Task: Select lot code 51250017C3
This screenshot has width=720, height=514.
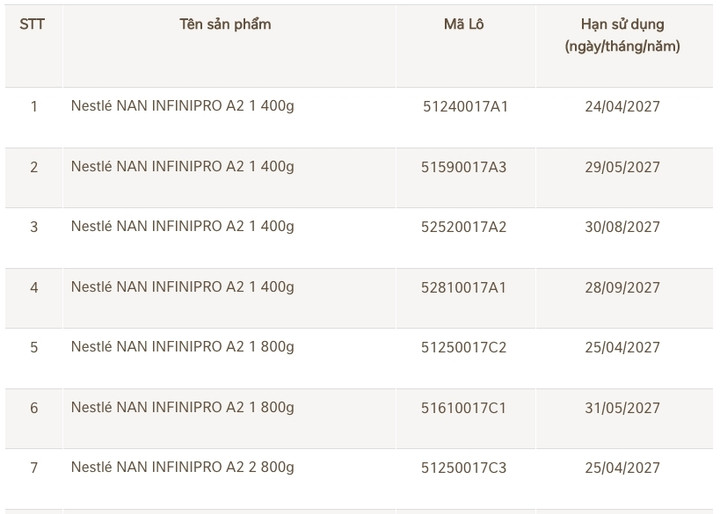Action: [x=464, y=467]
